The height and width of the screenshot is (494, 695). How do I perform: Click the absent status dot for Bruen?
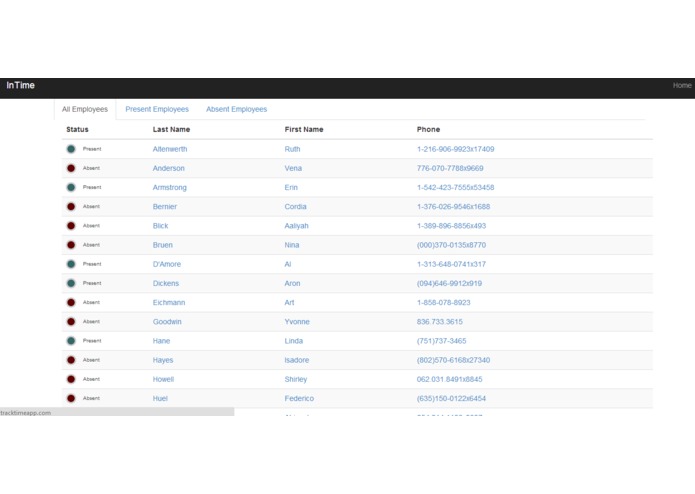point(71,245)
